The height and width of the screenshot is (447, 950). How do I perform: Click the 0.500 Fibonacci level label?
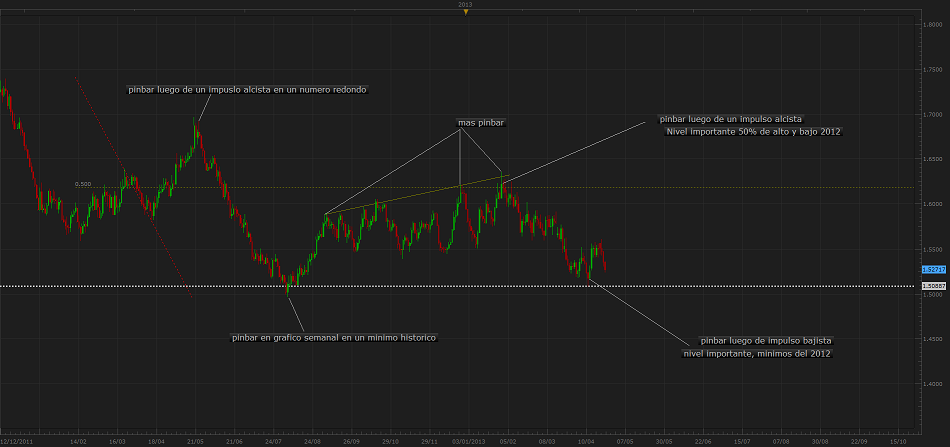[83, 184]
